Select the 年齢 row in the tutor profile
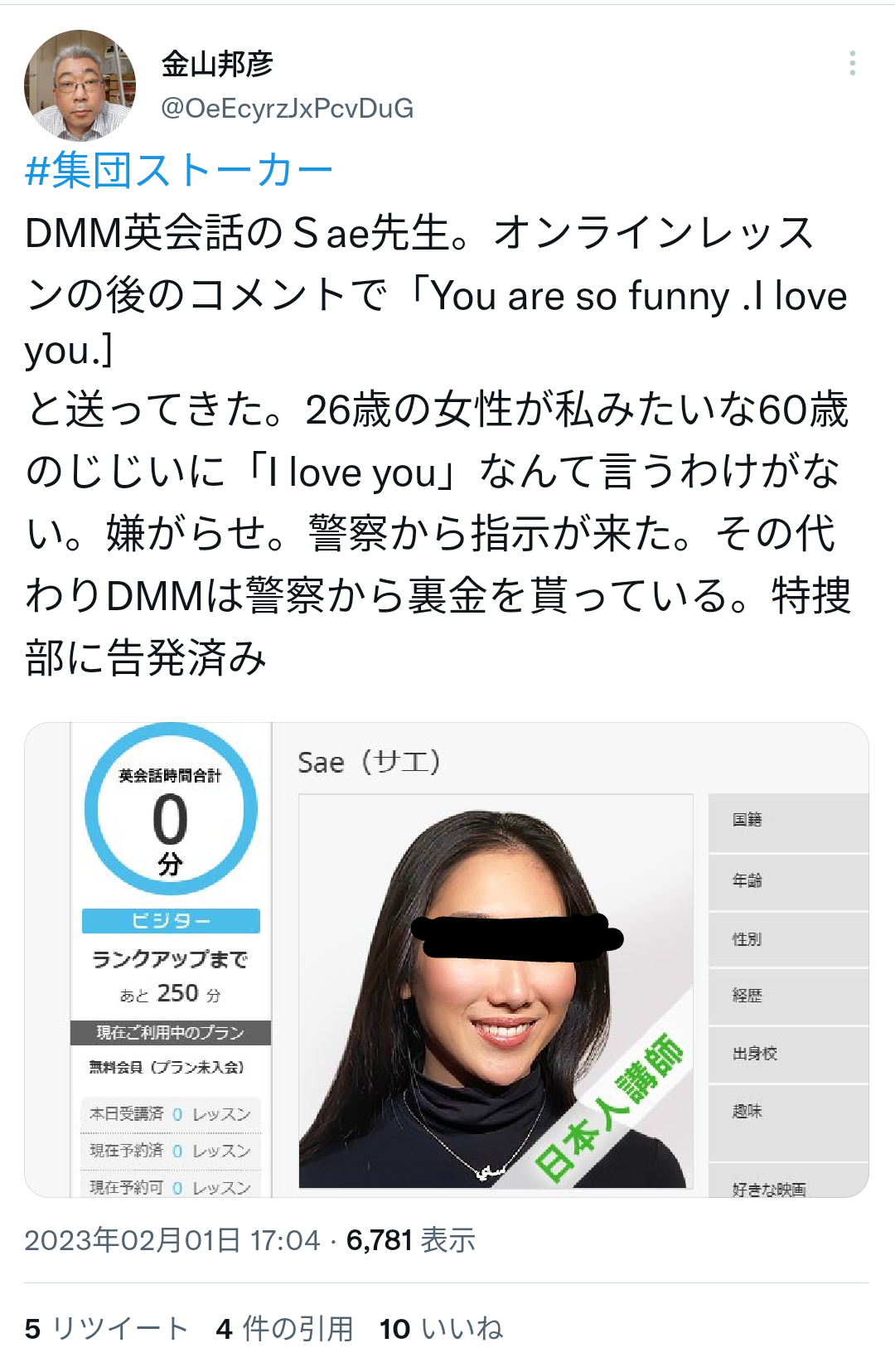The width and height of the screenshot is (895, 1372). (788, 882)
